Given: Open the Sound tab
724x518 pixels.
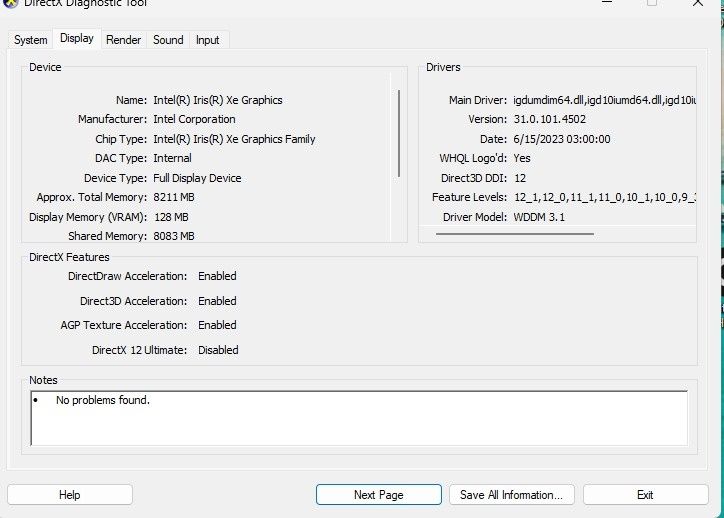Looking at the screenshot, I should pyautogui.click(x=168, y=40).
